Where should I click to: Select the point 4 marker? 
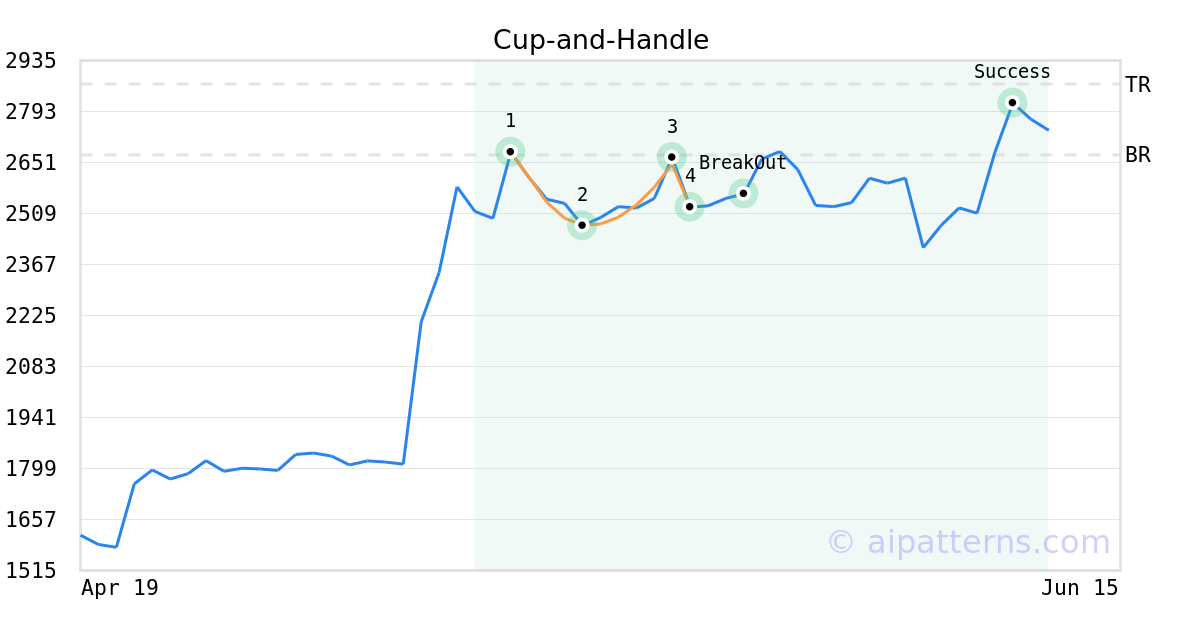click(x=689, y=207)
